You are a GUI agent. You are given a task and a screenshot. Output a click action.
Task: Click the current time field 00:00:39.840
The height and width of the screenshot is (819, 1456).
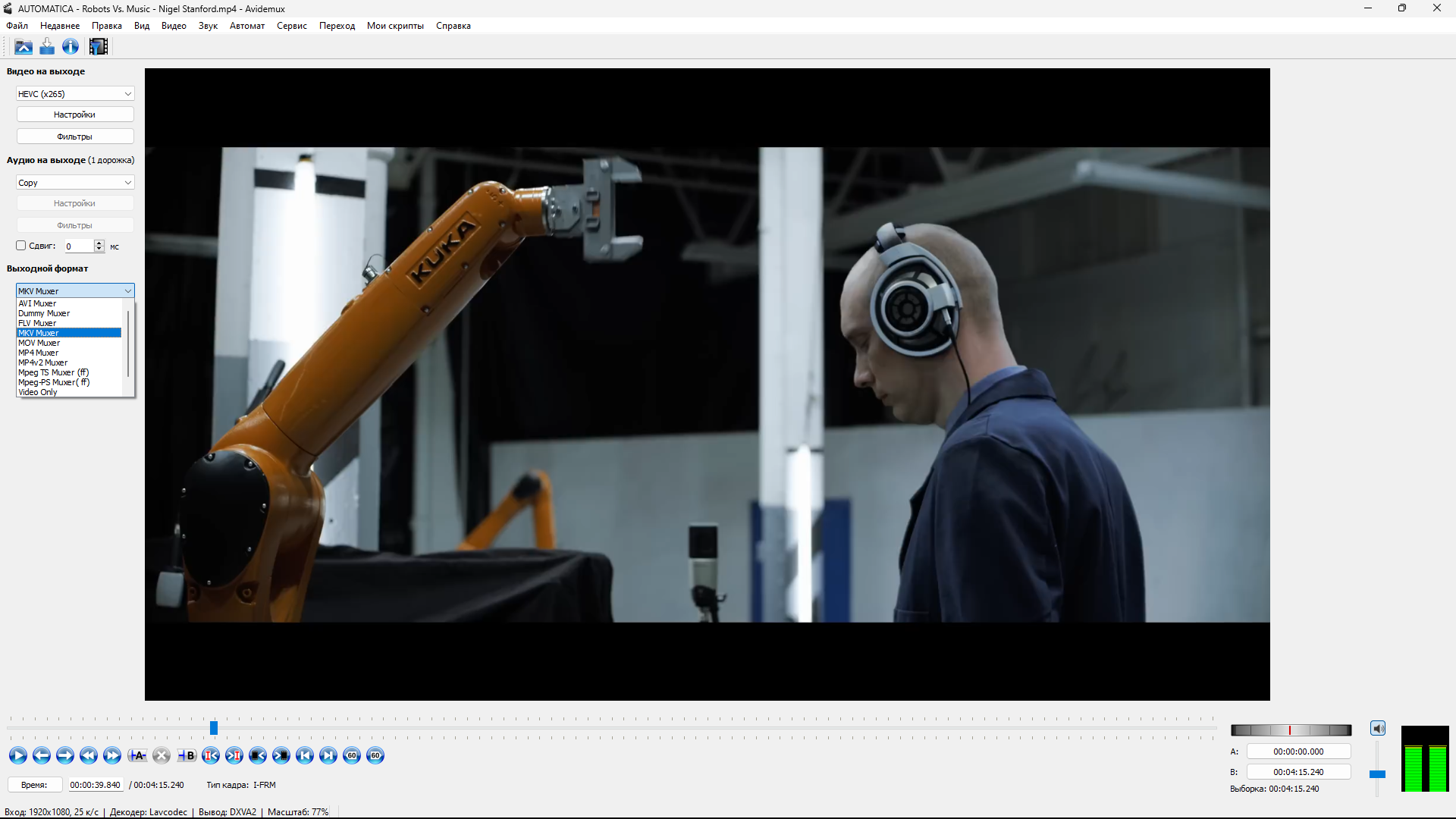point(95,785)
